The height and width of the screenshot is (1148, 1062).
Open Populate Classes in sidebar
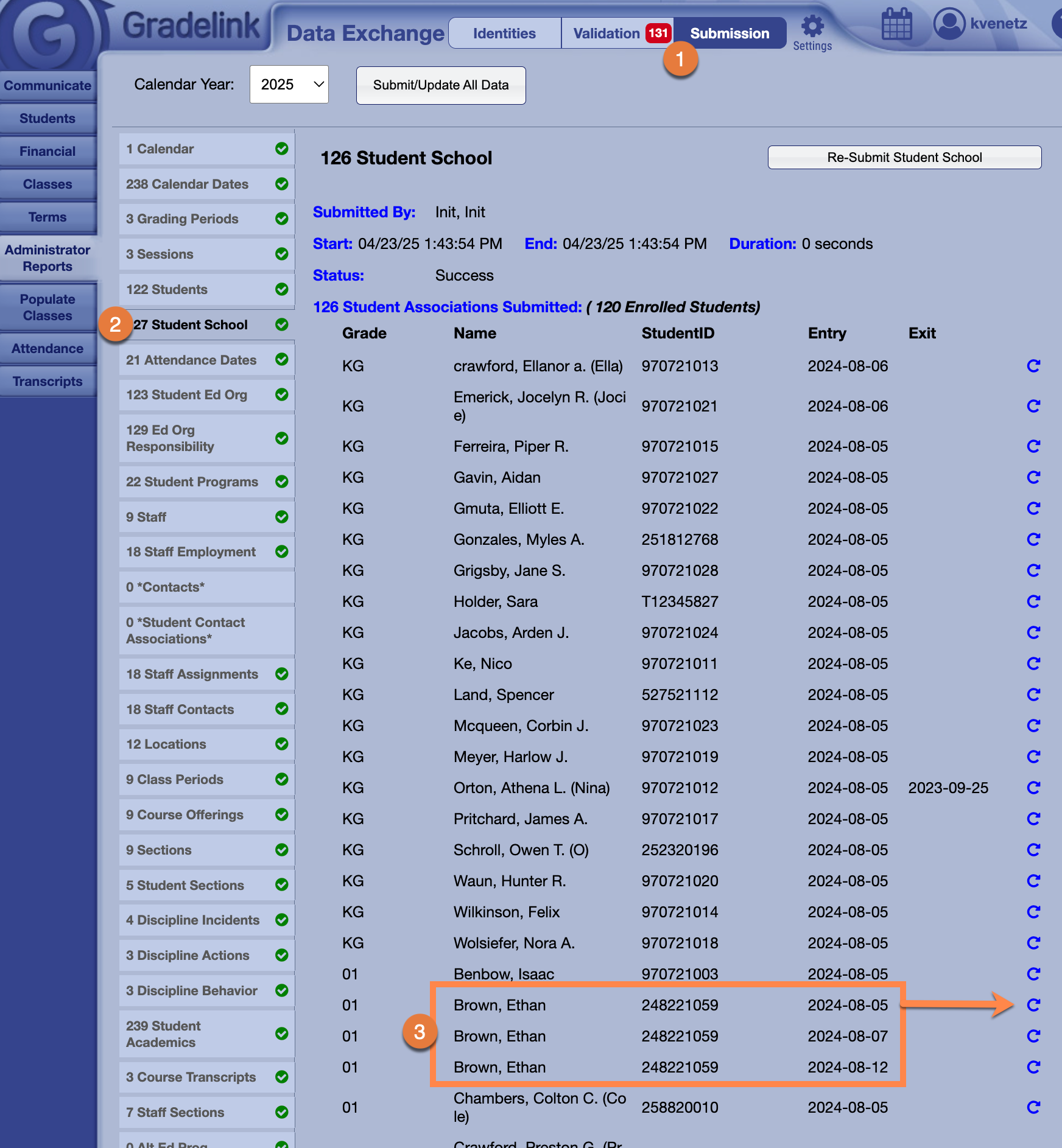(47, 307)
